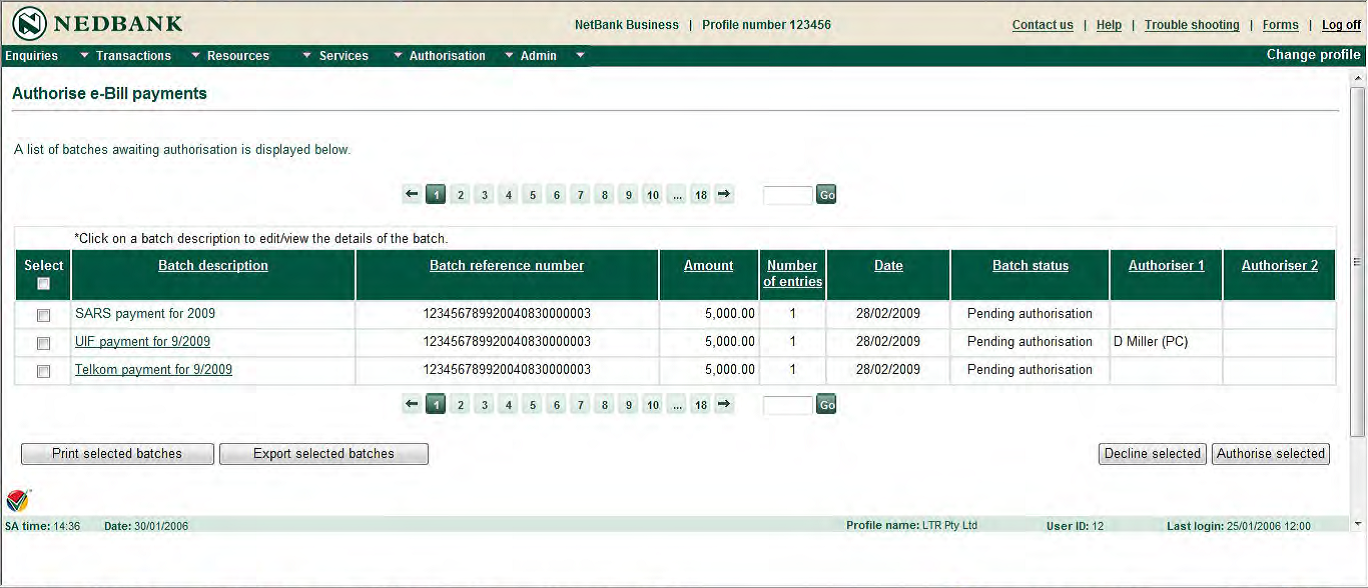
Task: Click the Nedbank logo
Action: (x=30, y=22)
